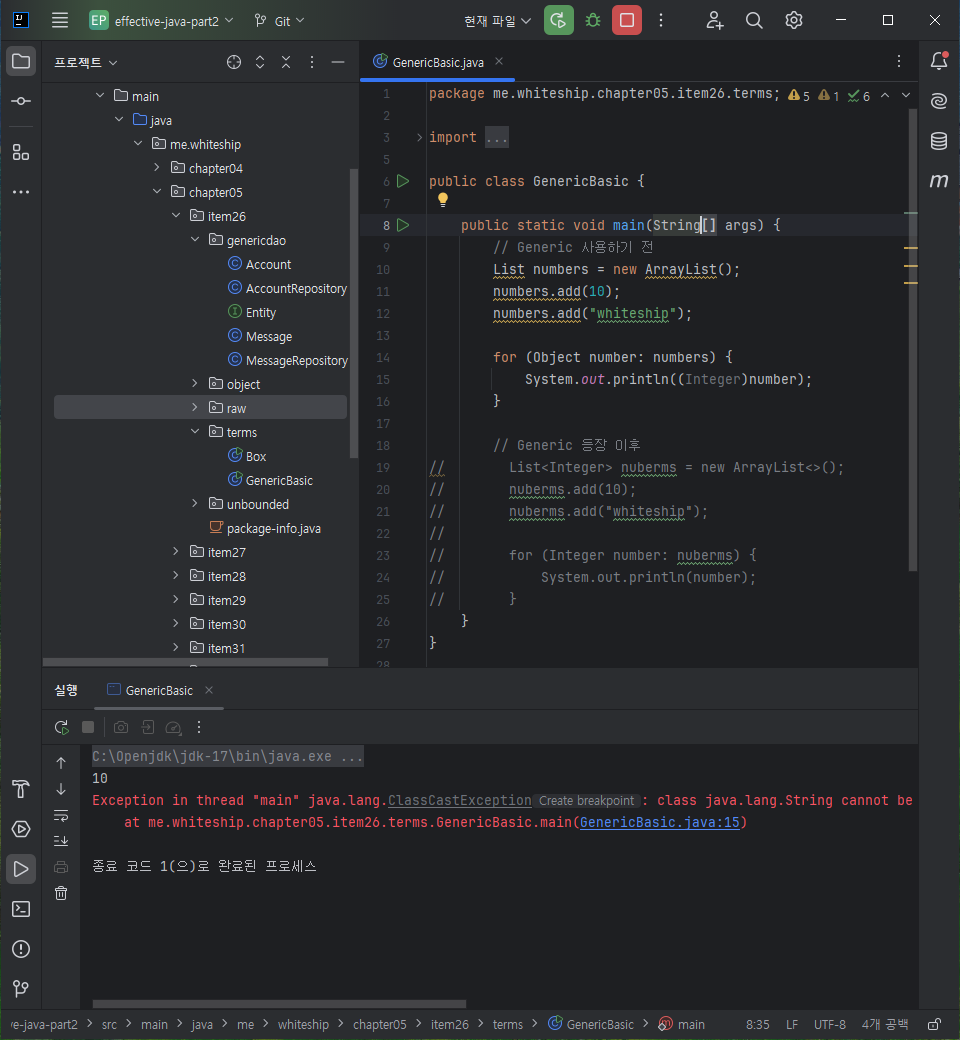Viewport: 960px width, 1040px height.
Task: Open the Git dropdown menu
Action: click(279, 21)
